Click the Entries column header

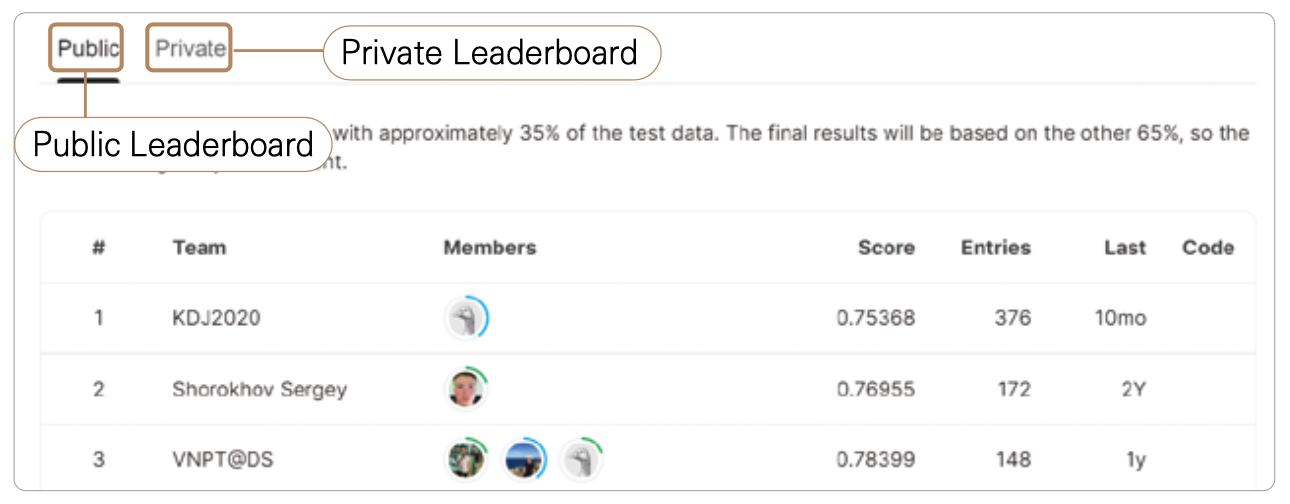(995, 248)
